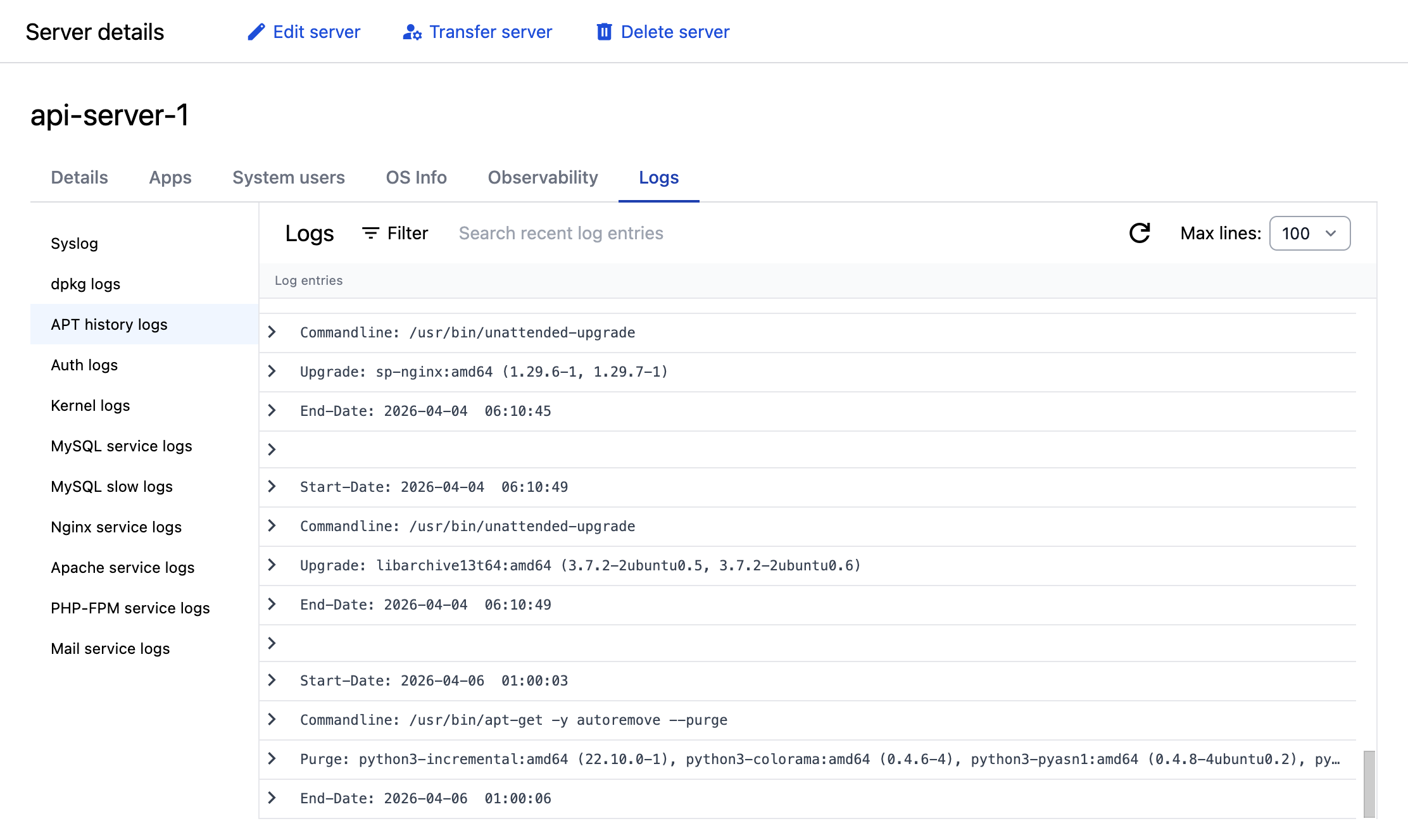
Task: Expand the End-Date 06:10:45 log entry
Action: 272,410
